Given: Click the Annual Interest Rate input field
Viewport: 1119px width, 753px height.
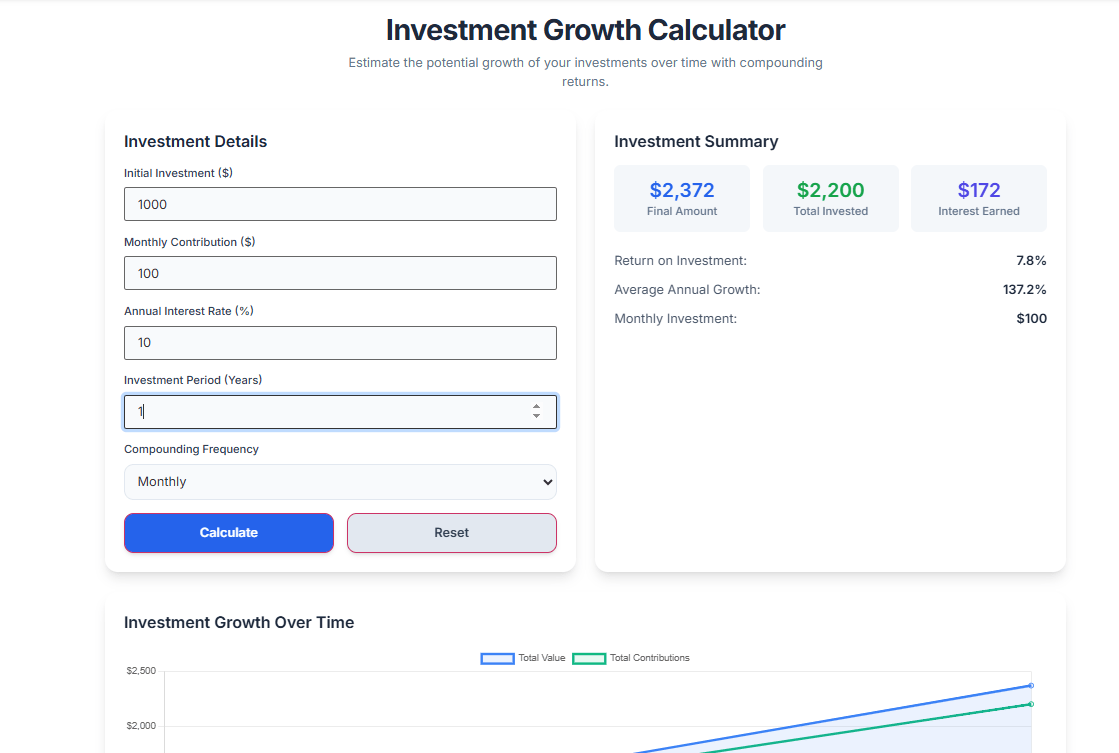Looking at the screenshot, I should tap(340, 342).
